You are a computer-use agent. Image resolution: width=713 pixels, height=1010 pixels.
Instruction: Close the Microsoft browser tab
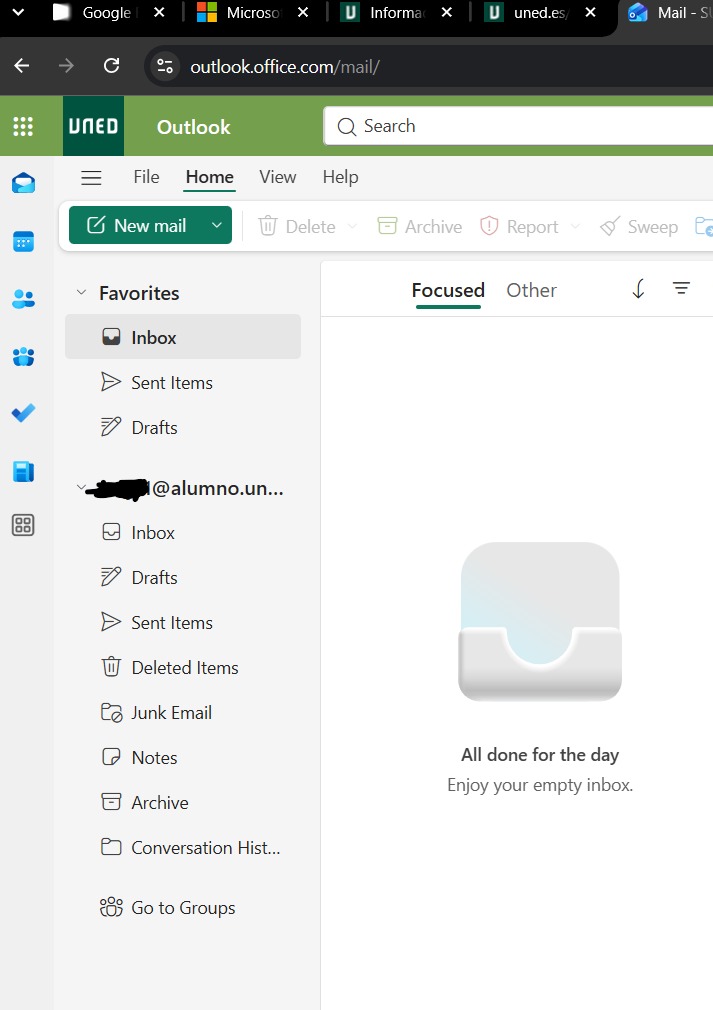pos(303,12)
